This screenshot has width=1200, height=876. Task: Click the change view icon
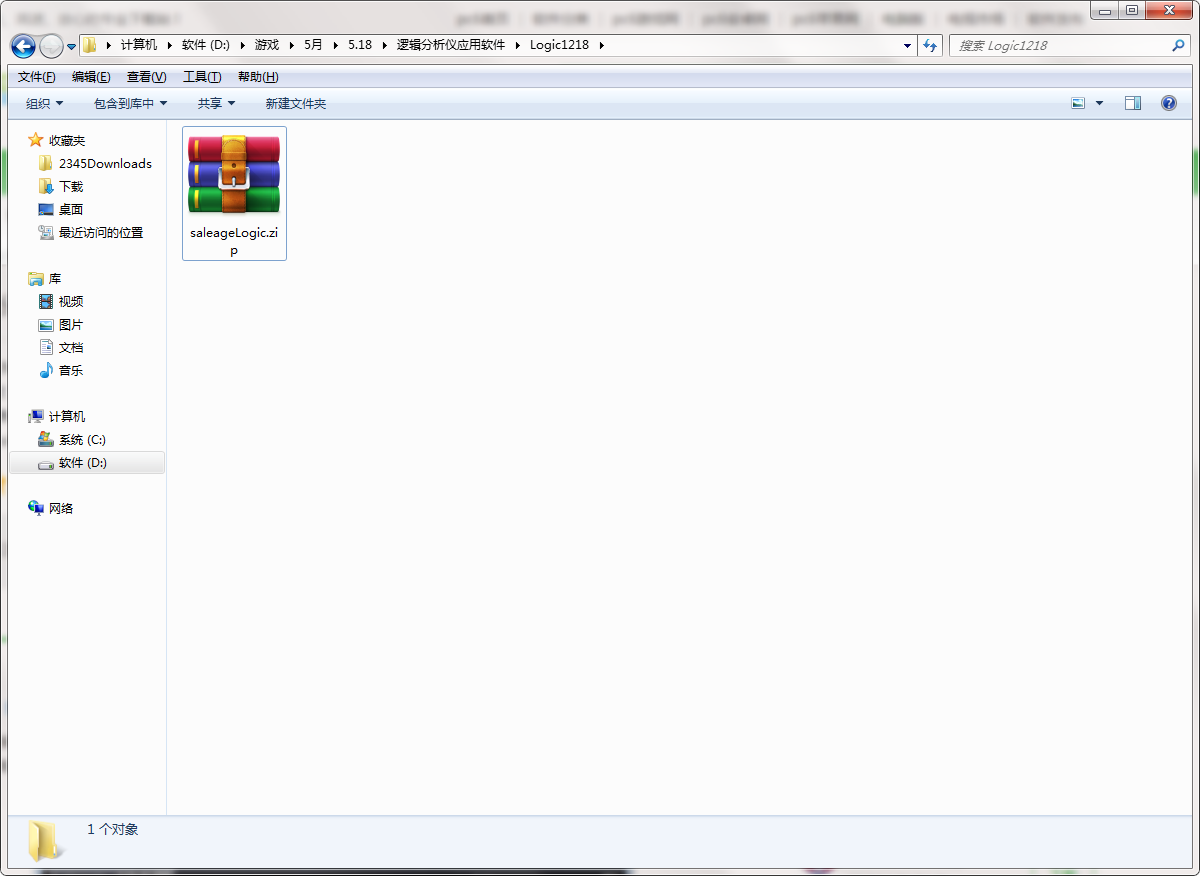tap(1078, 103)
